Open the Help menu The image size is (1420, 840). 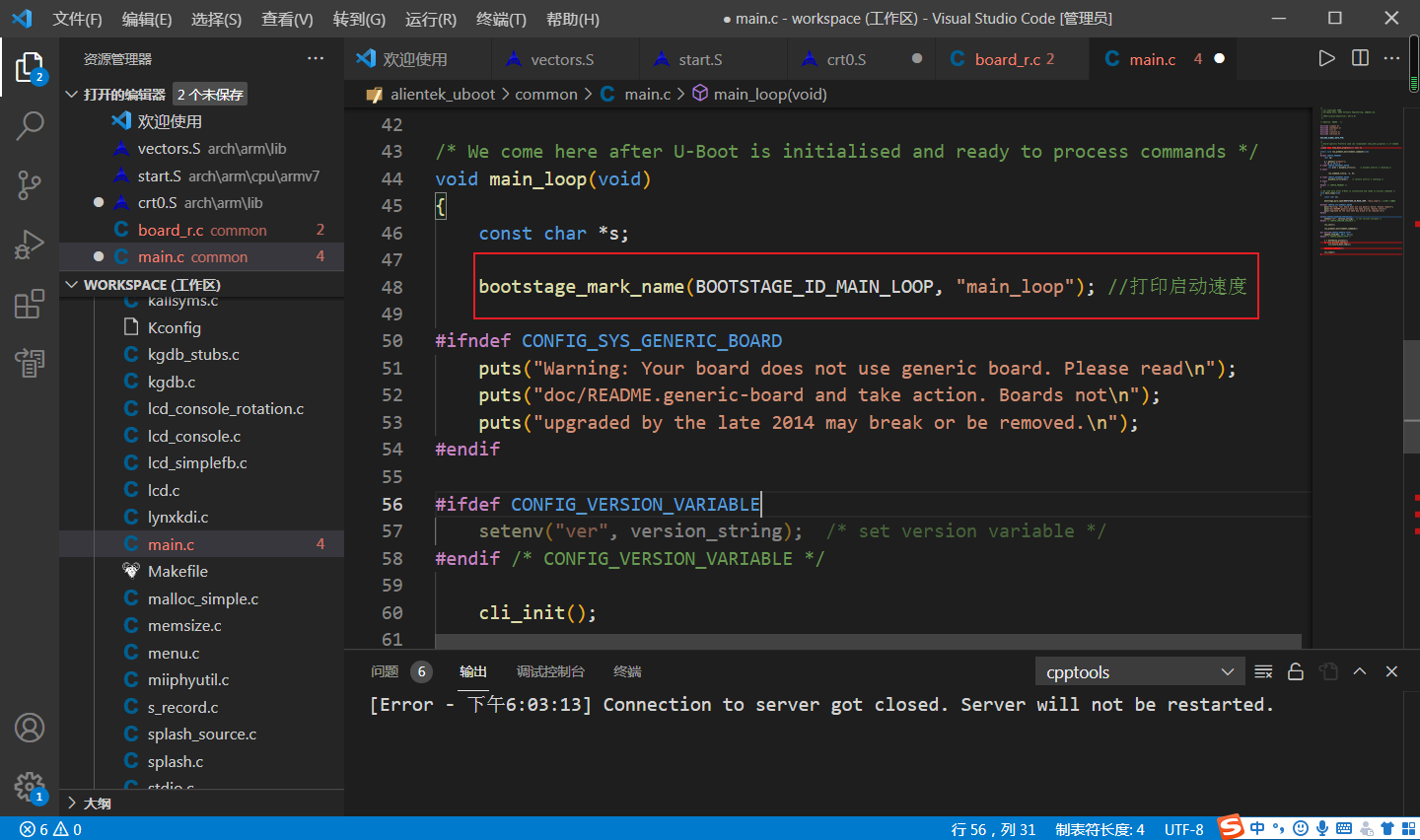(x=573, y=19)
